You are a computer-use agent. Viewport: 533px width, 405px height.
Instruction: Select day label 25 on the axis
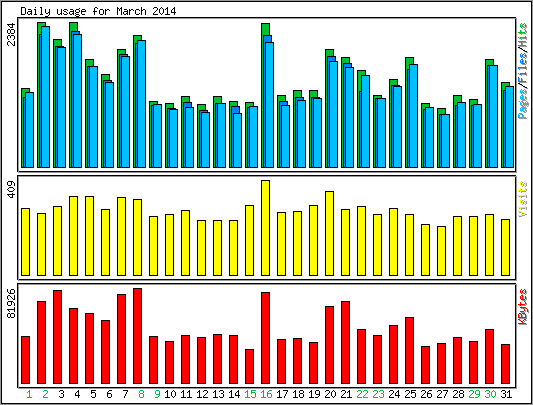tap(410, 394)
